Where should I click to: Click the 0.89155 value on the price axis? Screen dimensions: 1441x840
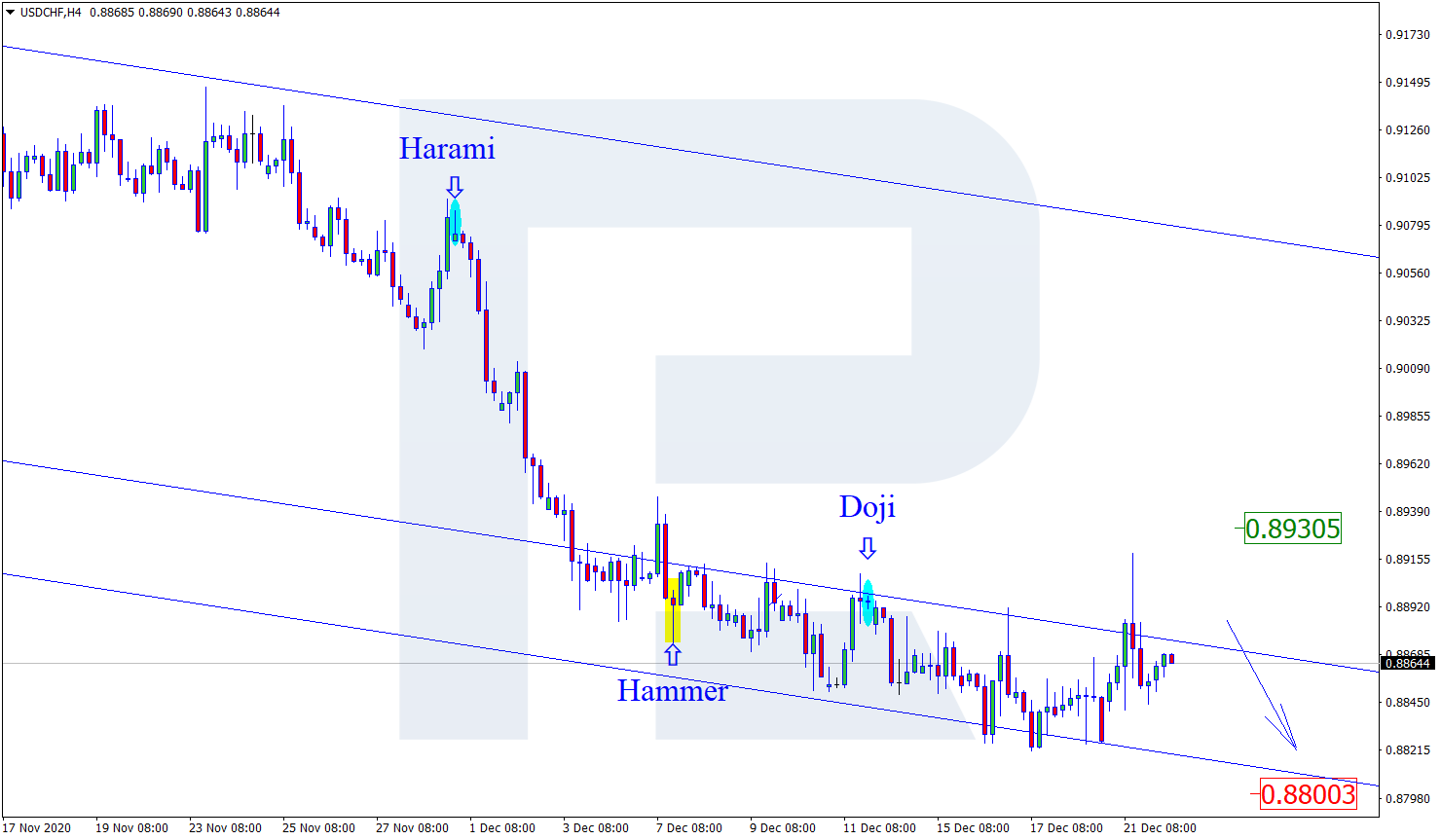pyautogui.click(x=1408, y=560)
